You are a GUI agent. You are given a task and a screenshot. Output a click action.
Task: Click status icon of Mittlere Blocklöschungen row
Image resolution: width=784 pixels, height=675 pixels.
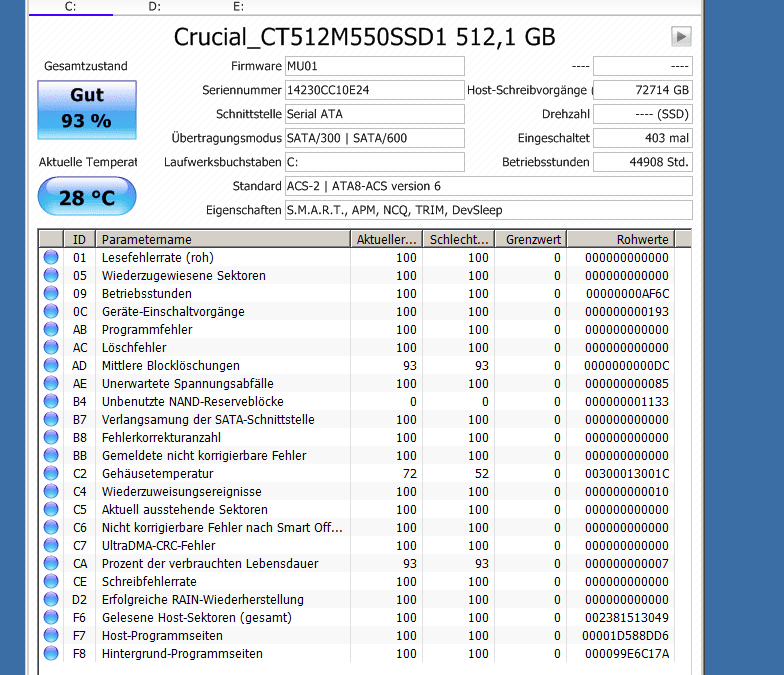51,365
